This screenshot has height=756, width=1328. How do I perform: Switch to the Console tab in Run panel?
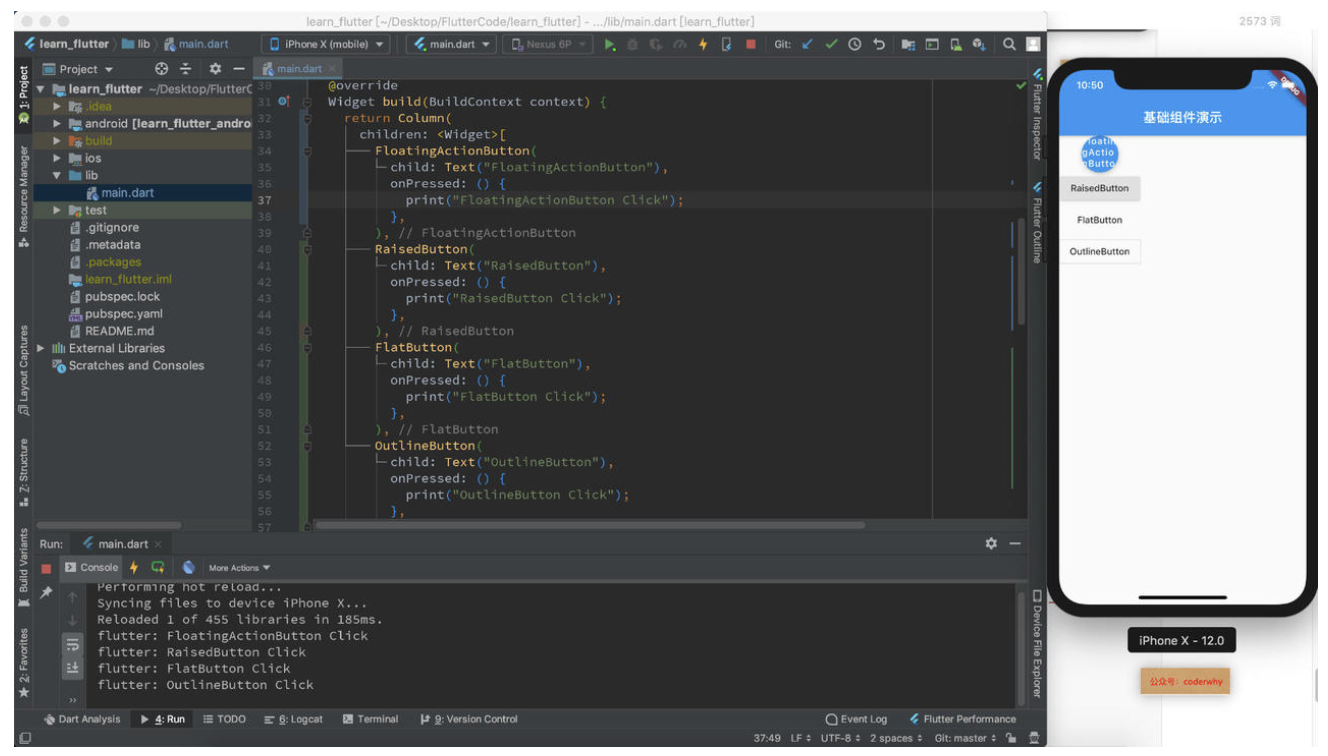pyautogui.click(x=92, y=567)
